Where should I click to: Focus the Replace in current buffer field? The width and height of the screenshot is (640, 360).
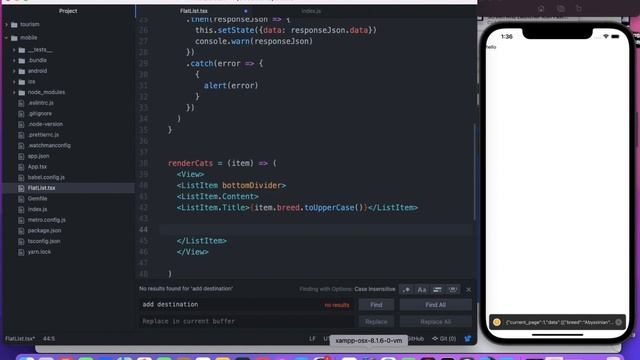[246, 321]
